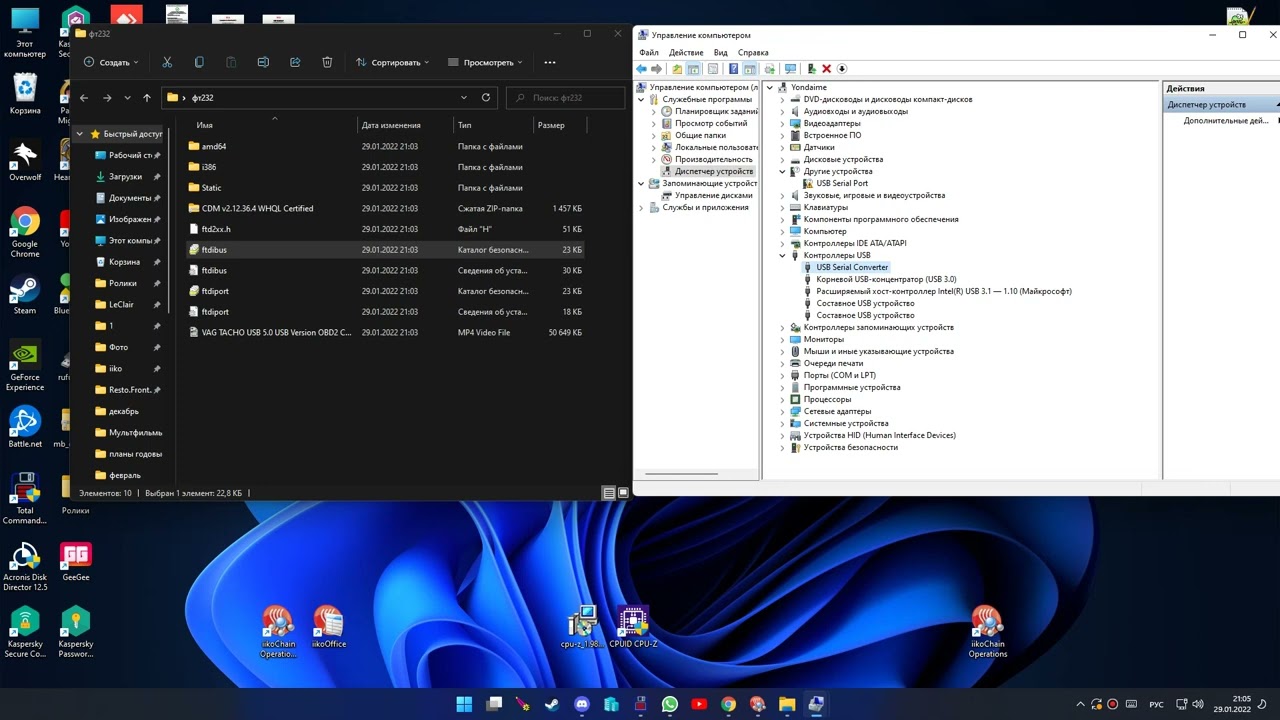Collapse the Другие устройства category
The image size is (1280, 720).
[x=782, y=171]
